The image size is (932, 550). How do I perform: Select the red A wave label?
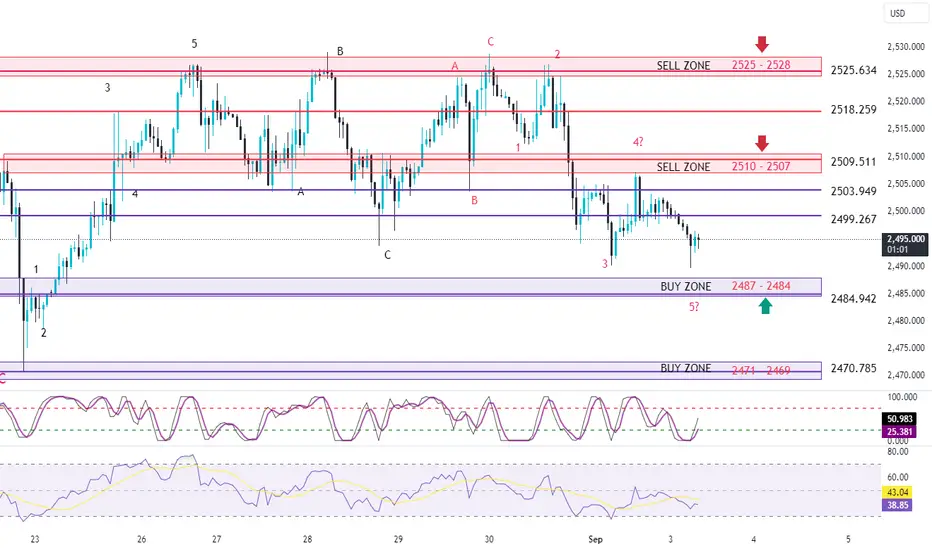tap(455, 66)
